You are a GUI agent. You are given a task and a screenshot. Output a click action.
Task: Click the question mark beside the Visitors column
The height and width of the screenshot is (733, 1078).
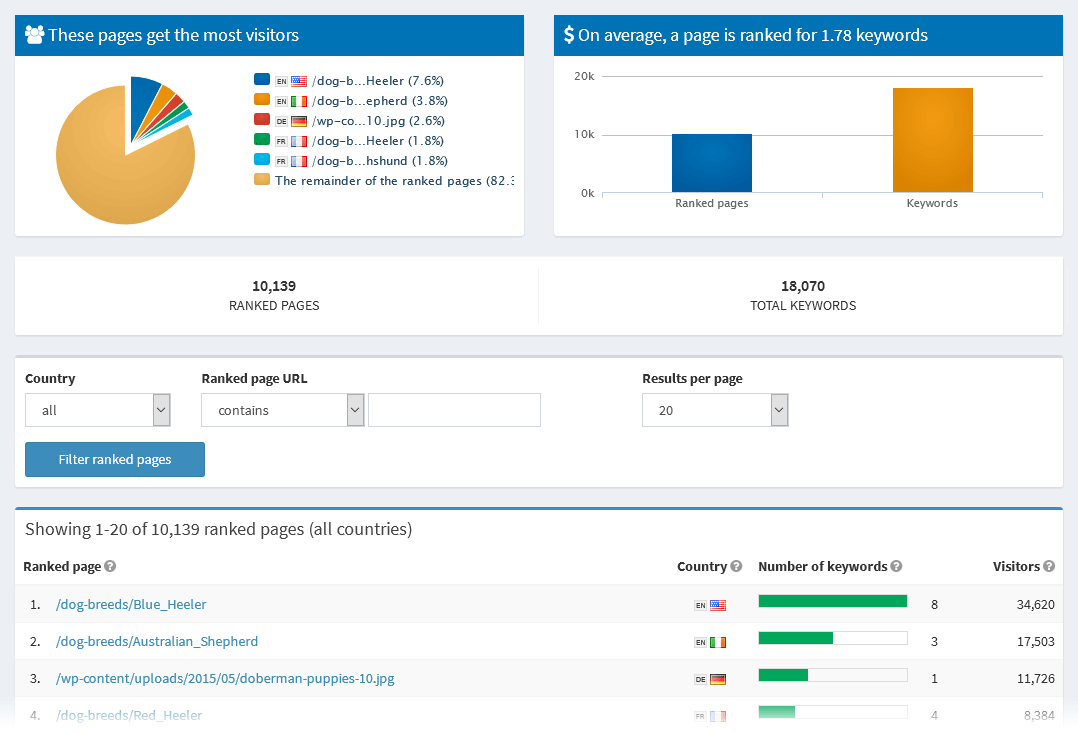tap(1050, 566)
